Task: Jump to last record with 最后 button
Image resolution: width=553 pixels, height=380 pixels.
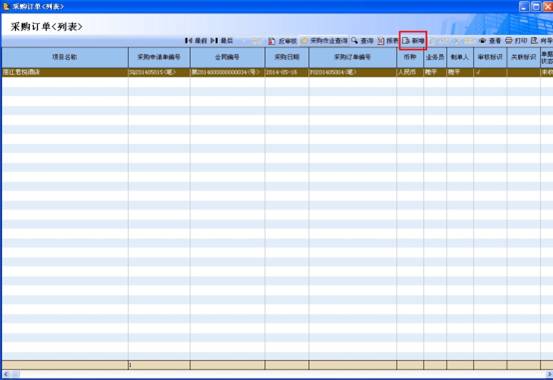Action: [222, 41]
